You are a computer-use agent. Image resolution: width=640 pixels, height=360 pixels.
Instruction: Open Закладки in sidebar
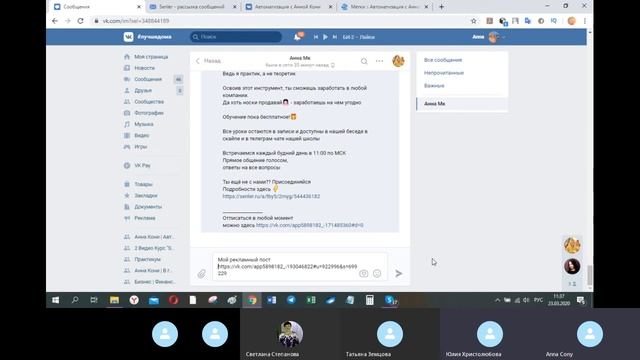click(146, 196)
